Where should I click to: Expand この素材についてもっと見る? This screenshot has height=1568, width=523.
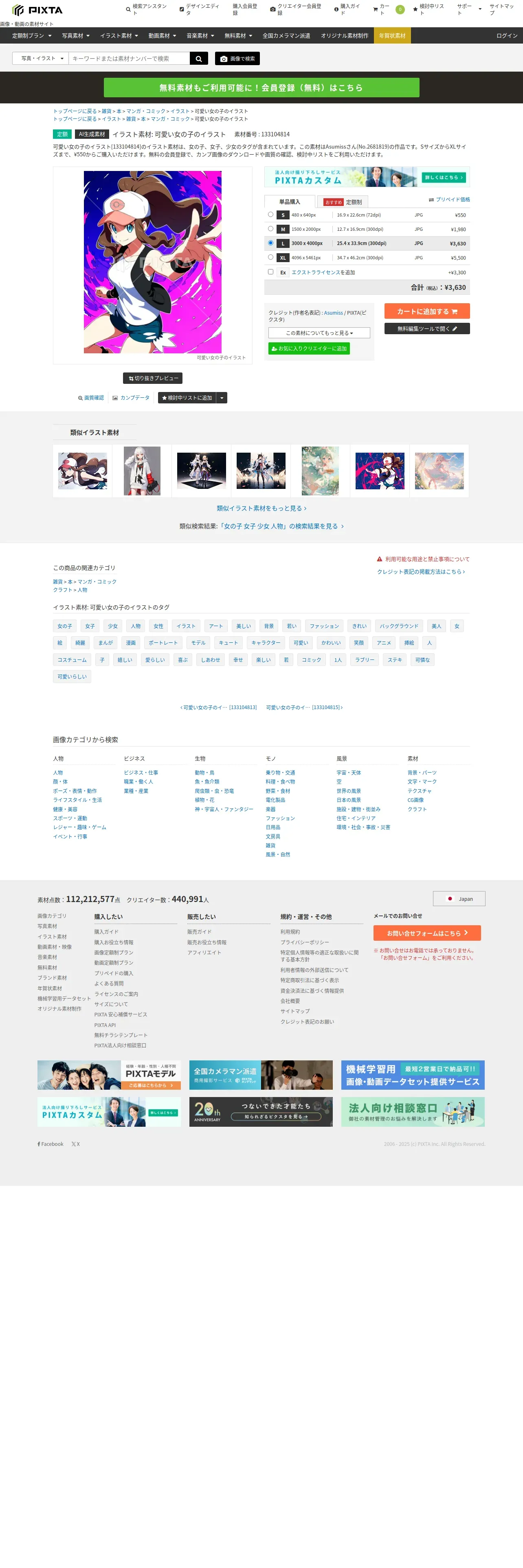[319, 333]
